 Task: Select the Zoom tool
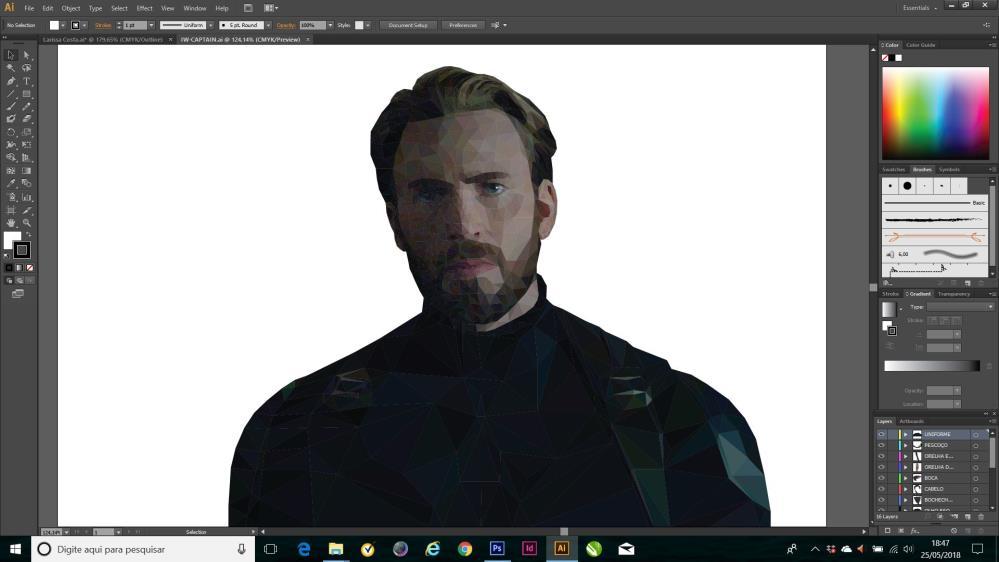(x=27, y=223)
